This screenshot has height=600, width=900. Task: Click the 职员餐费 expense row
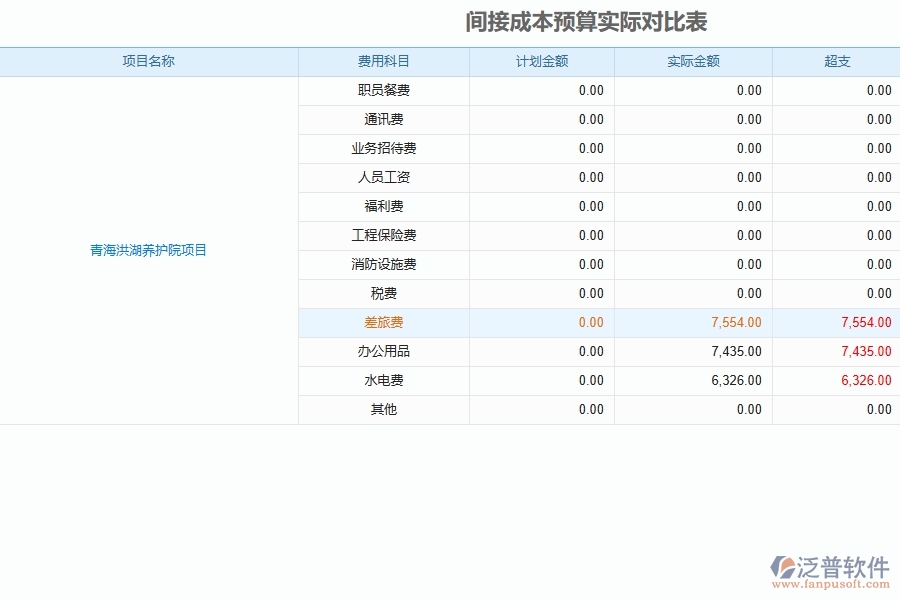pyautogui.click(x=383, y=90)
